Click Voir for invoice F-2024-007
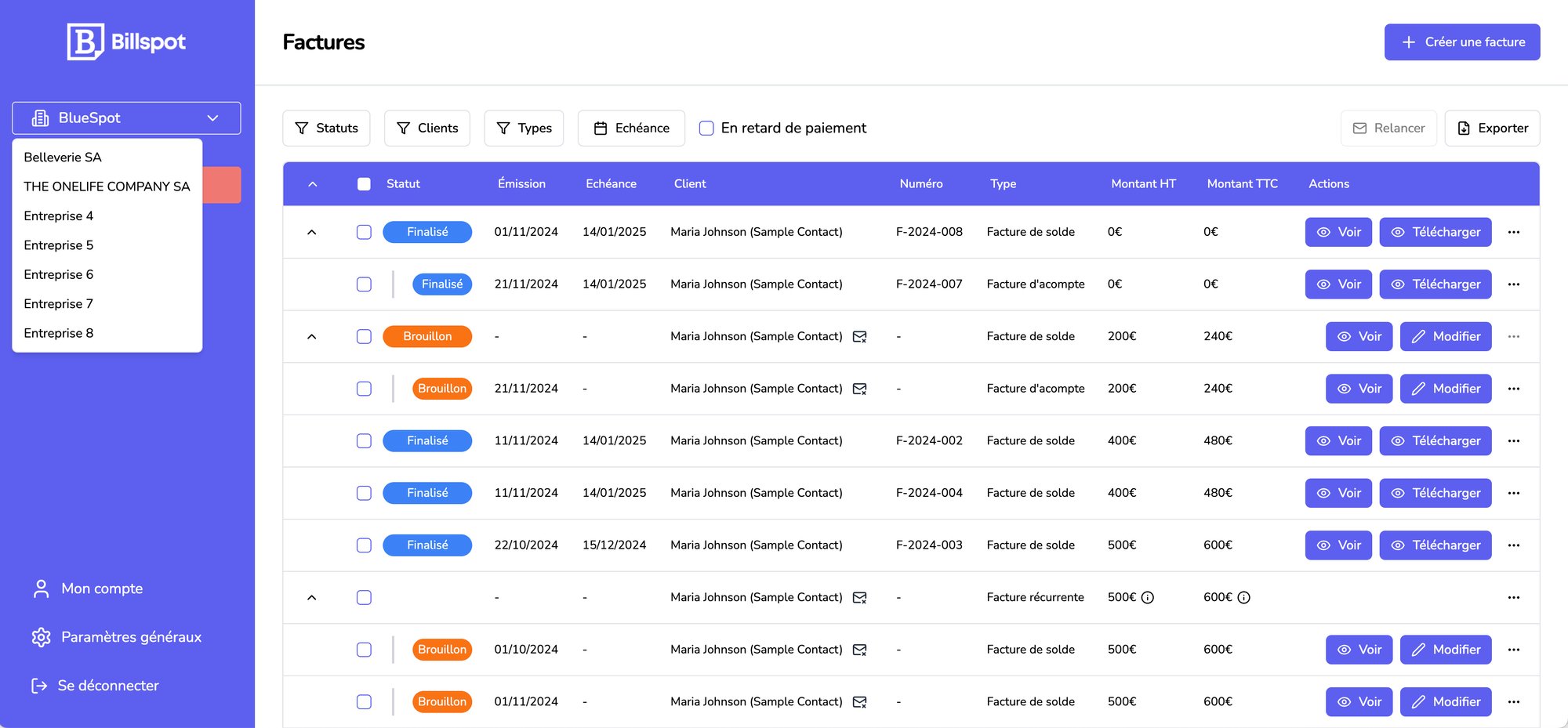 coord(1338,284)
